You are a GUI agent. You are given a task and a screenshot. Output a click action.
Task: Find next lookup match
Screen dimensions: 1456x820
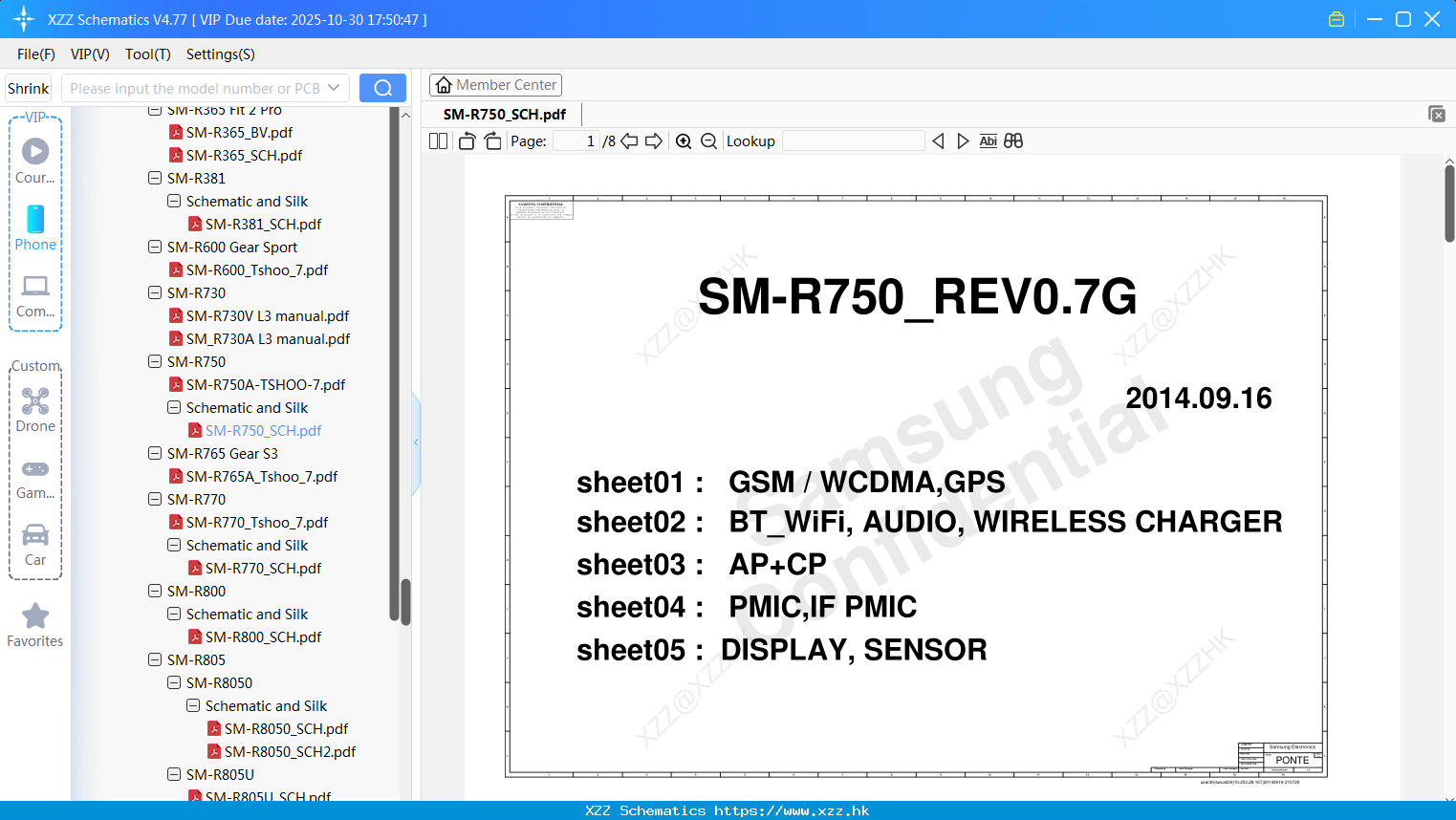[x=963, y=141]
